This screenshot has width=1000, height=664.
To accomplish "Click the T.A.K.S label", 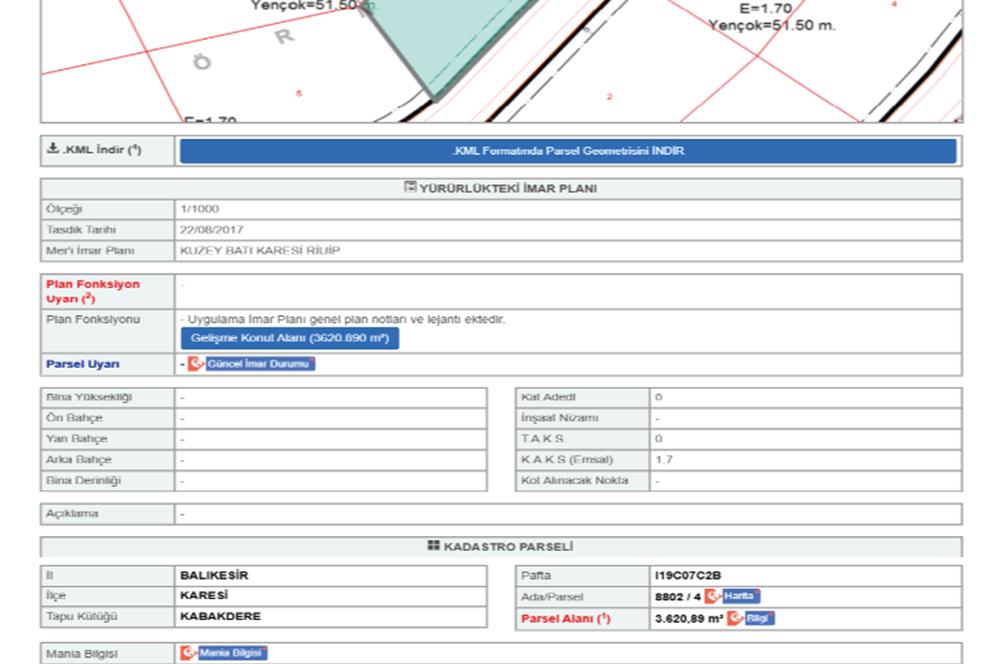I will click(543, 439).
